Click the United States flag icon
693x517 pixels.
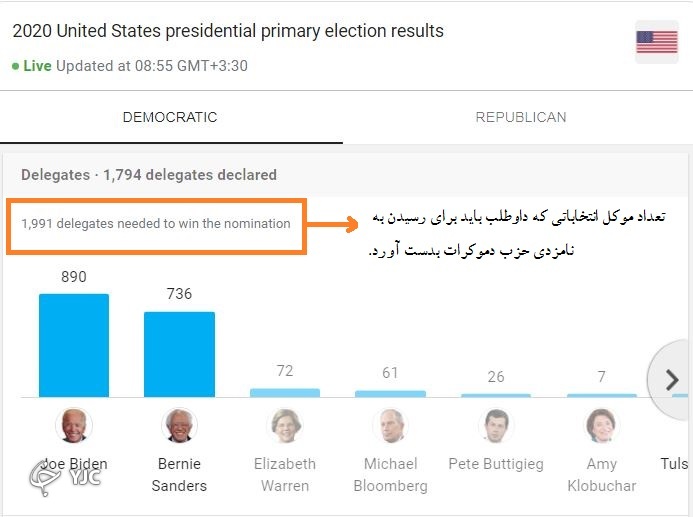point(656,42)
